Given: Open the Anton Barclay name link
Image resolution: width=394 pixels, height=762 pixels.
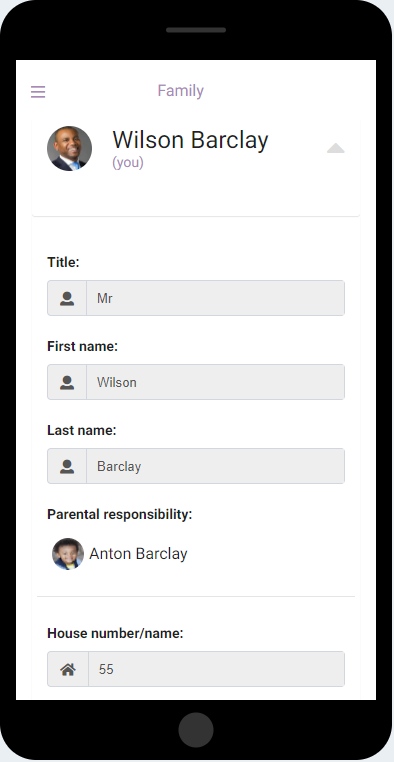Looking at the screenshot, I should coord(138,554).
